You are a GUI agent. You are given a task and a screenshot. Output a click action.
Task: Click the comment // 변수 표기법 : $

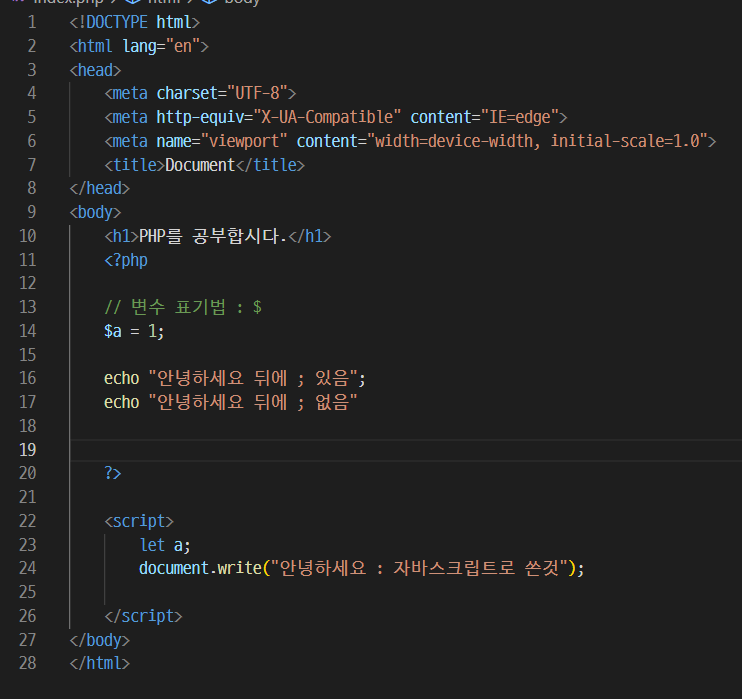coord(183,307)
